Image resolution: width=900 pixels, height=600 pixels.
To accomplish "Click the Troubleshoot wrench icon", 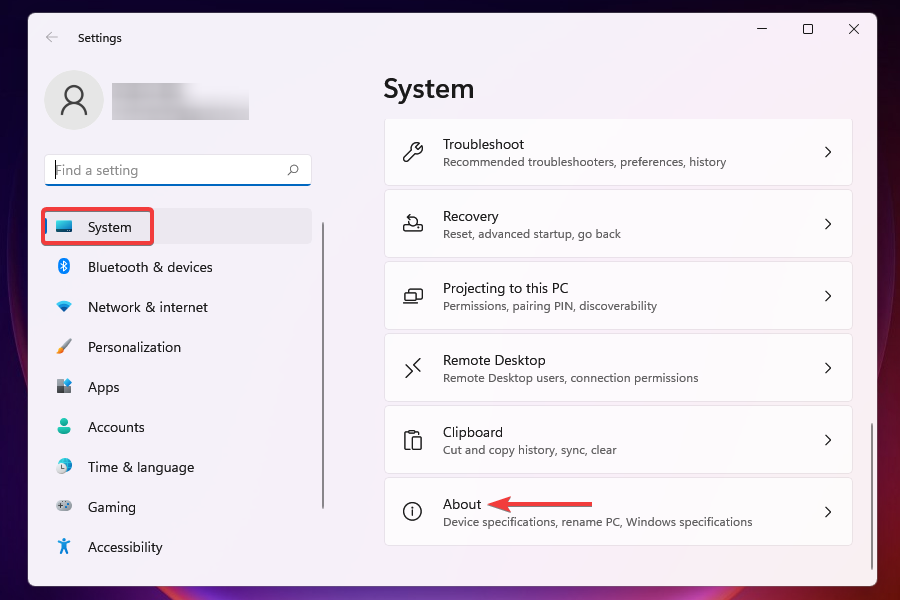I will (412, 152).
